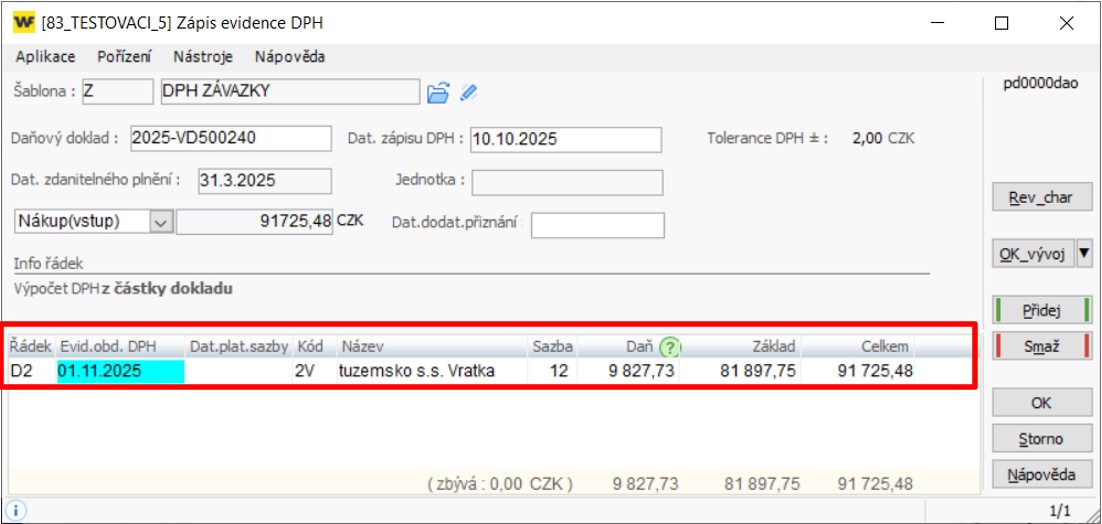The height and width of the screenshot is (524, 1102).
Task: Open the Nástroje menu
Action: coord(203,57)
